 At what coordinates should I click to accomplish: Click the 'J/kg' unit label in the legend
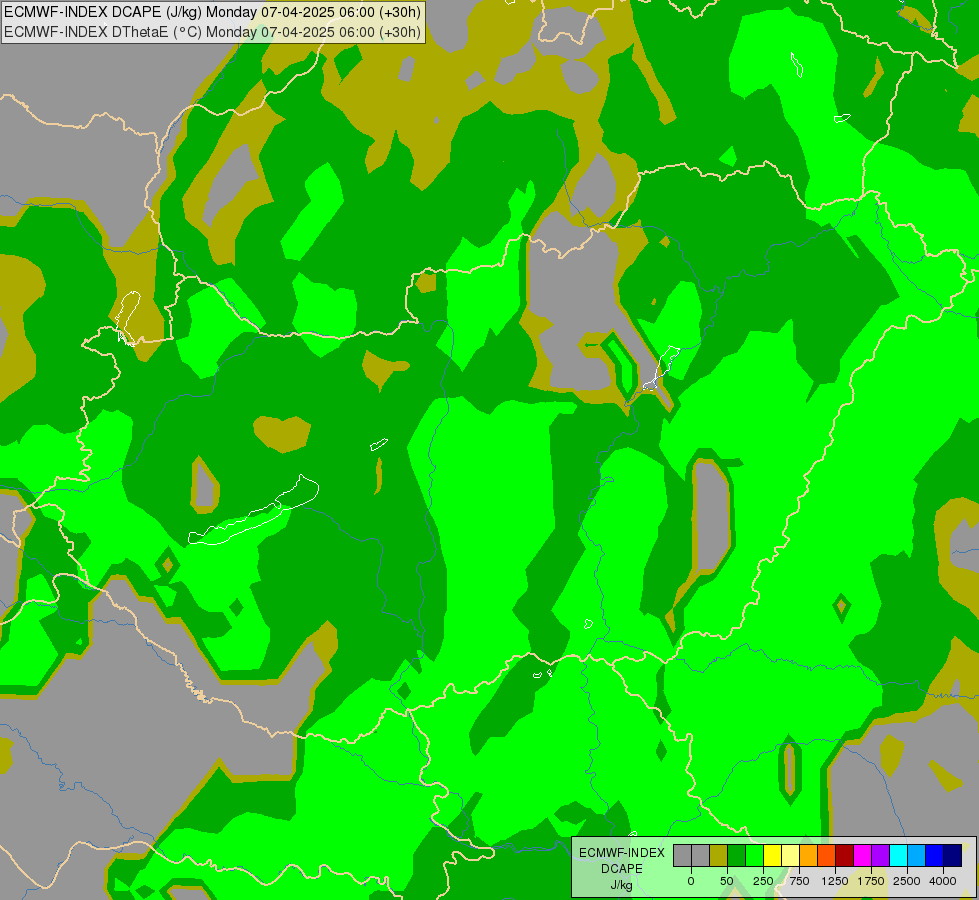point(622,885)
